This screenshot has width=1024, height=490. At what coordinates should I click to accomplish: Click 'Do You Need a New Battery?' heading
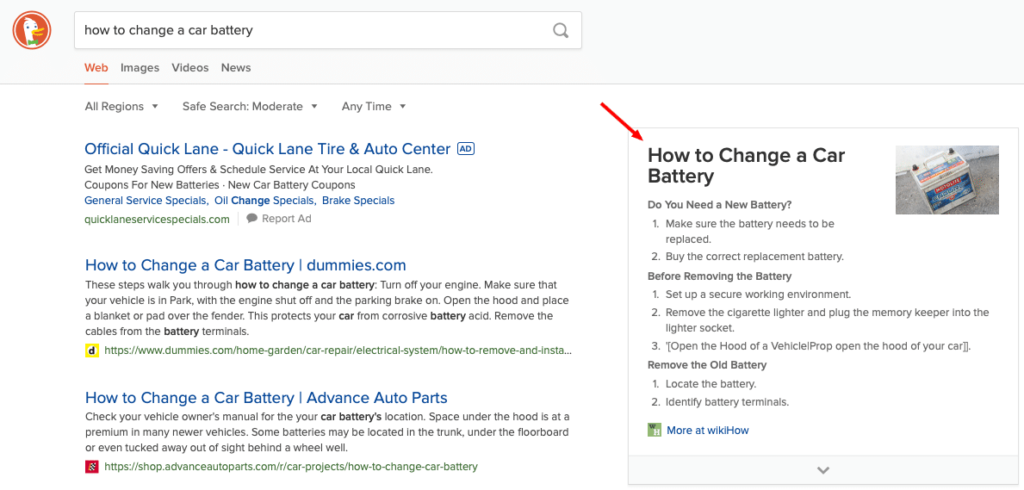(x=720, y=204)
